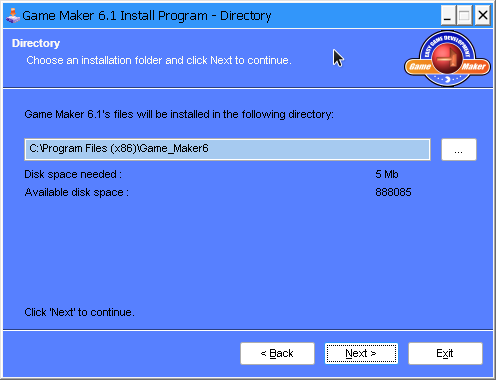Exit the Game Maker installer
Image resolution: width=496 pixels, height=380 pixels.
pos(445,353)
